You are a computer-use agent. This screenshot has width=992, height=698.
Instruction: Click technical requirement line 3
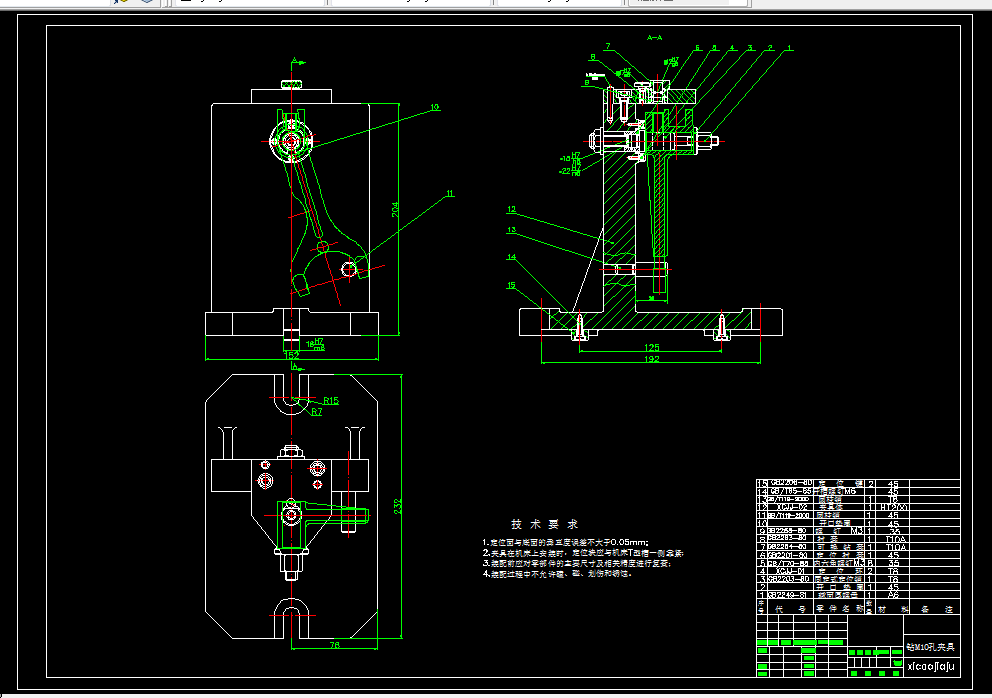click(x=576, y=563)
